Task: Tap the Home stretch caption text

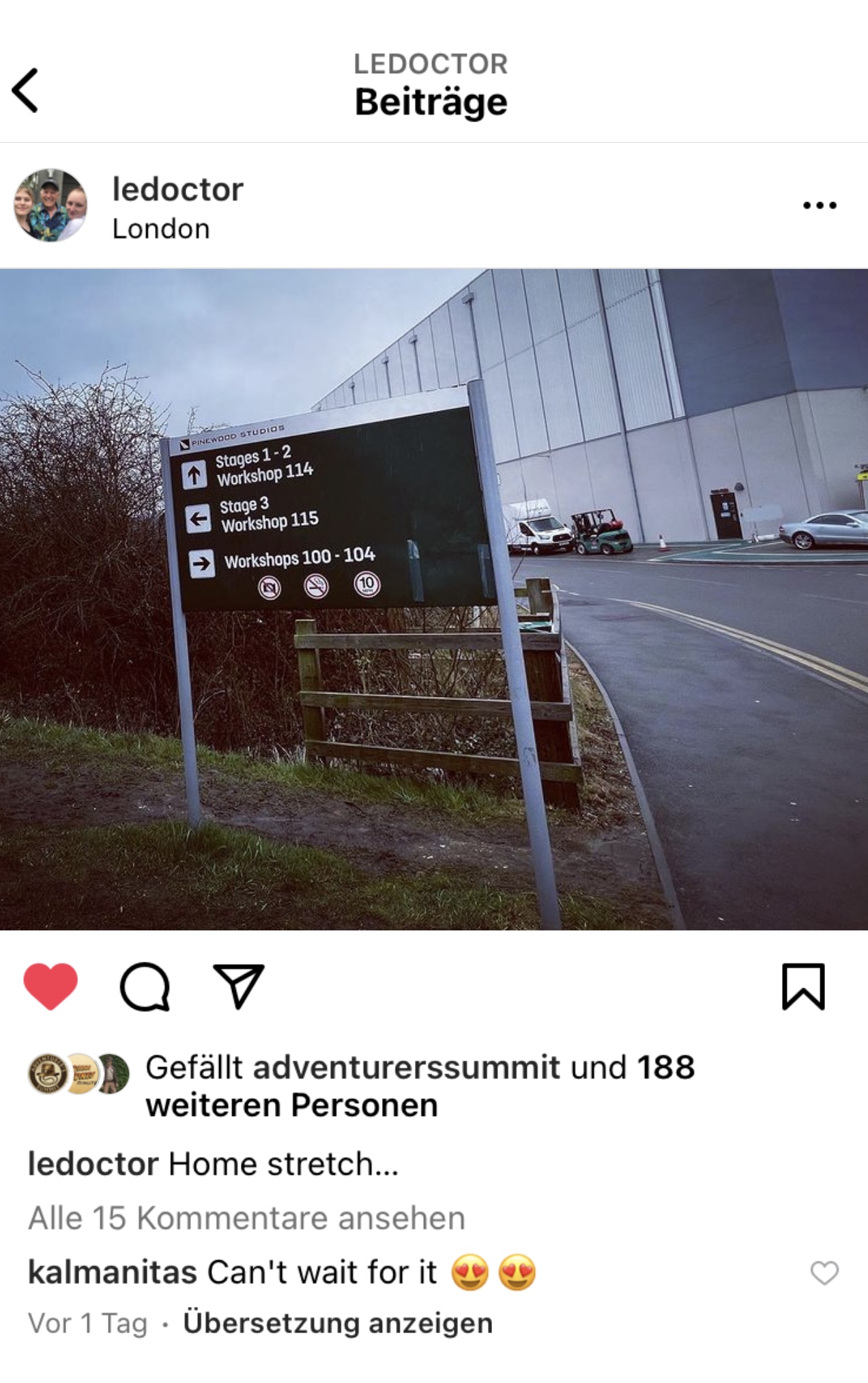Action: coord(284,1164)
